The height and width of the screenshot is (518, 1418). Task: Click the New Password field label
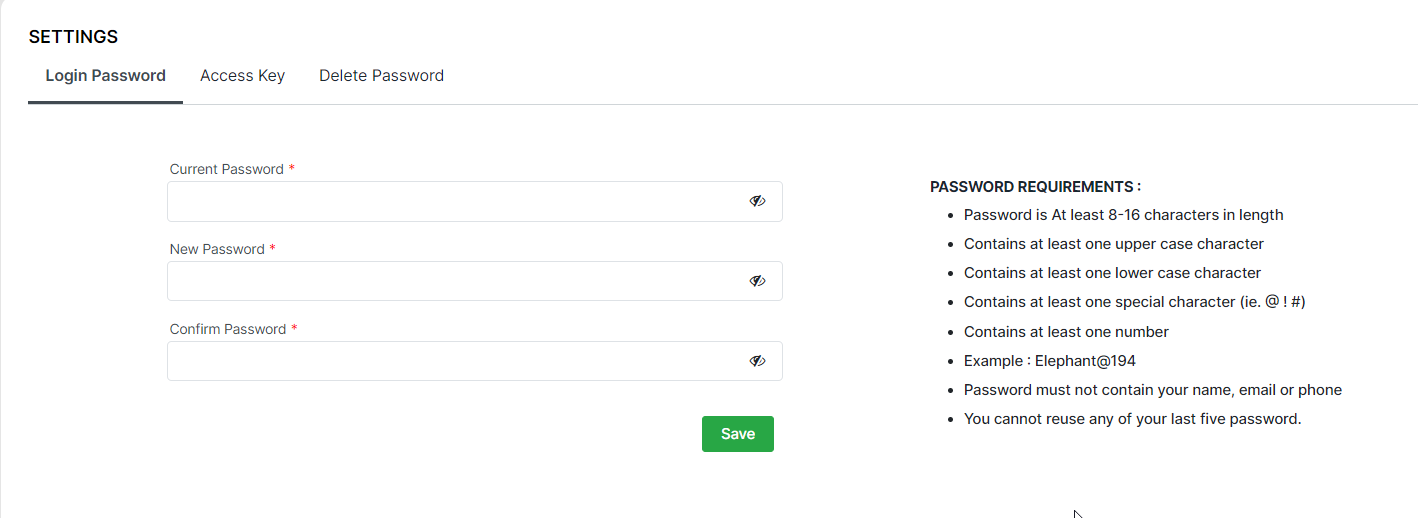217,249
